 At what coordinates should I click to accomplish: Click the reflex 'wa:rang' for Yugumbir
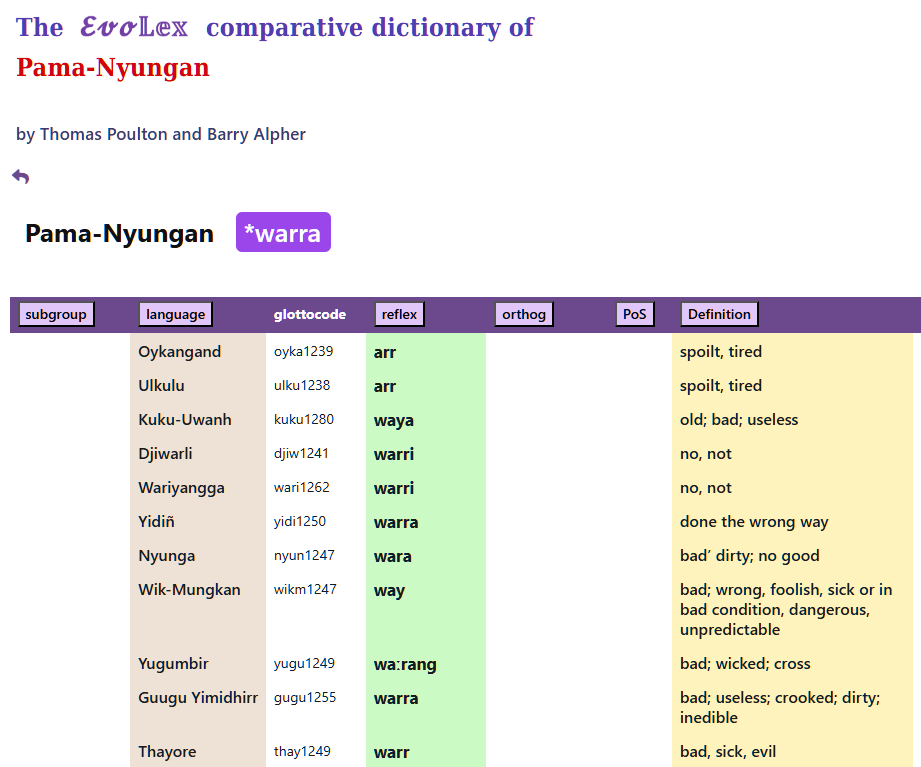[x=405, y=665]
